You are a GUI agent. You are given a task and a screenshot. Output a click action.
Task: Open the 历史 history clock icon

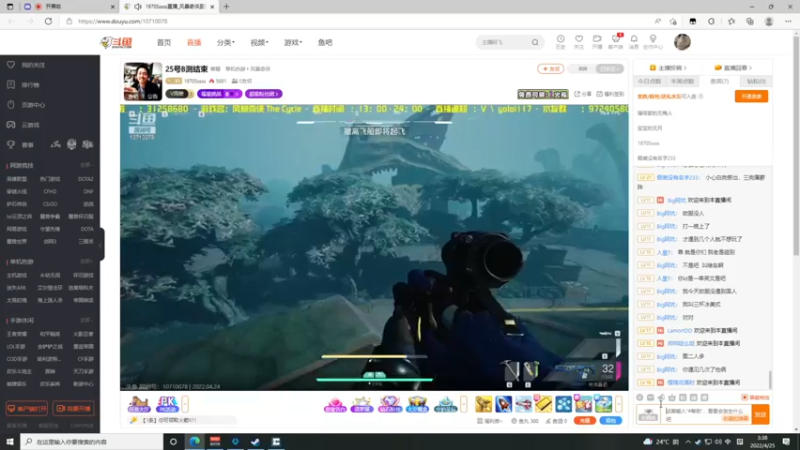click(560, 39)
